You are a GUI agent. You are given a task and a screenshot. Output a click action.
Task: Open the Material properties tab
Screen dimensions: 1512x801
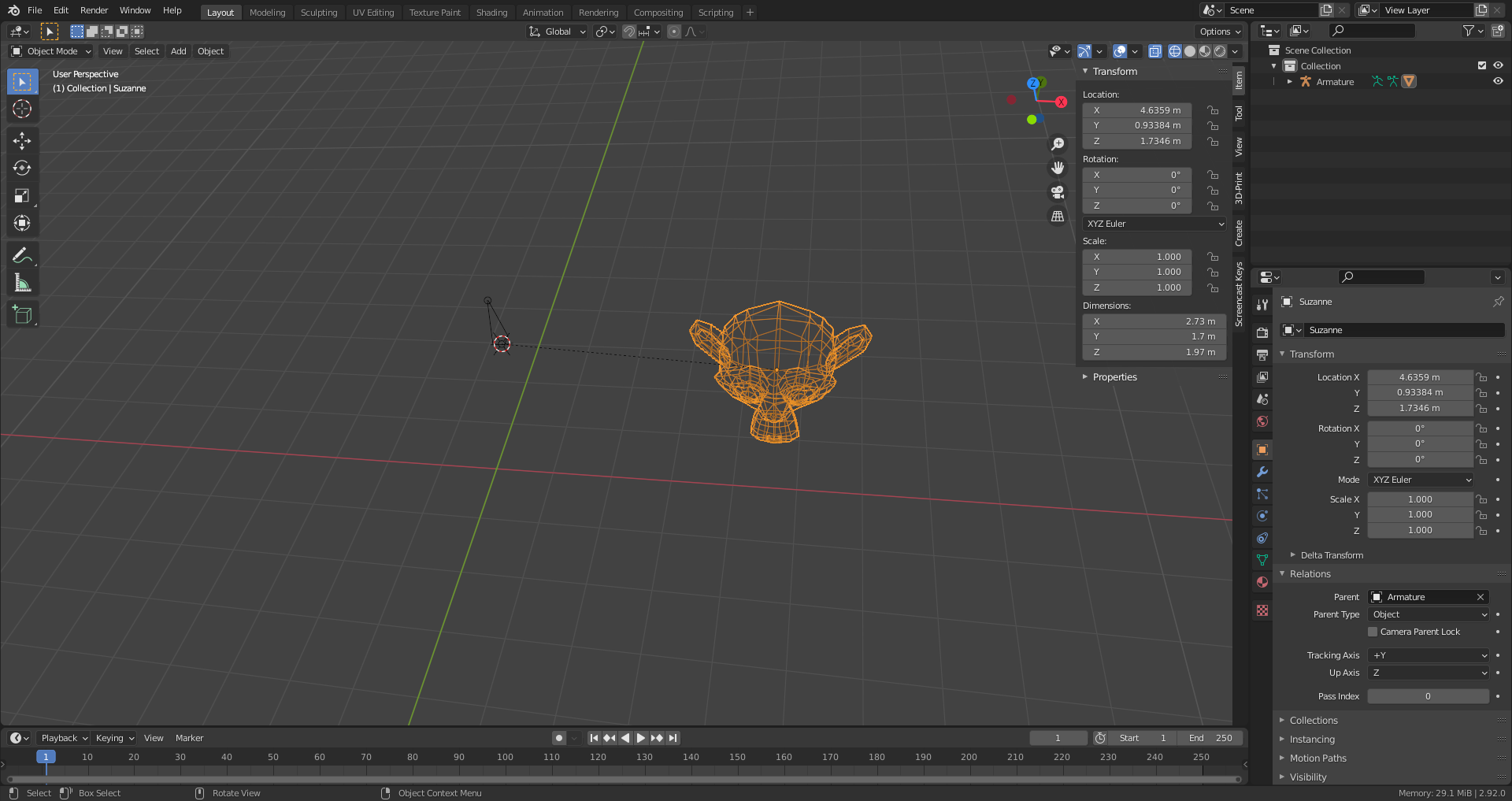coord(1262,582)
